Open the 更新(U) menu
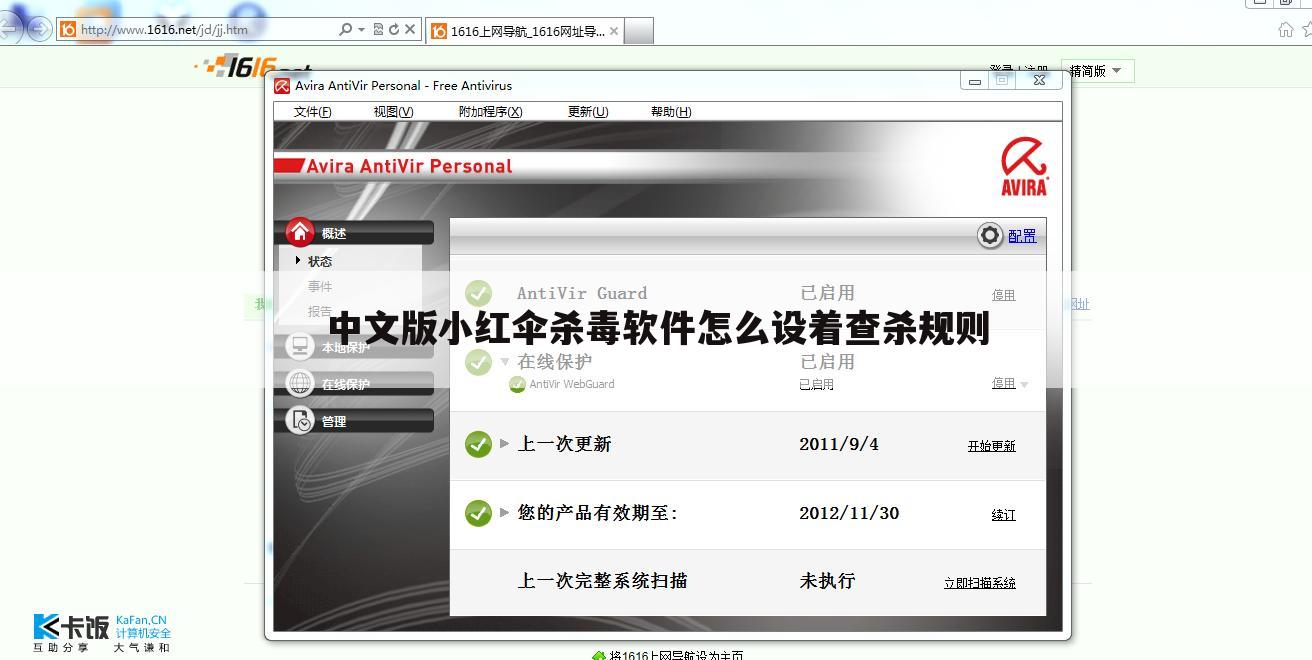This screenshot has height=660, width=1312. click(587, 112)
